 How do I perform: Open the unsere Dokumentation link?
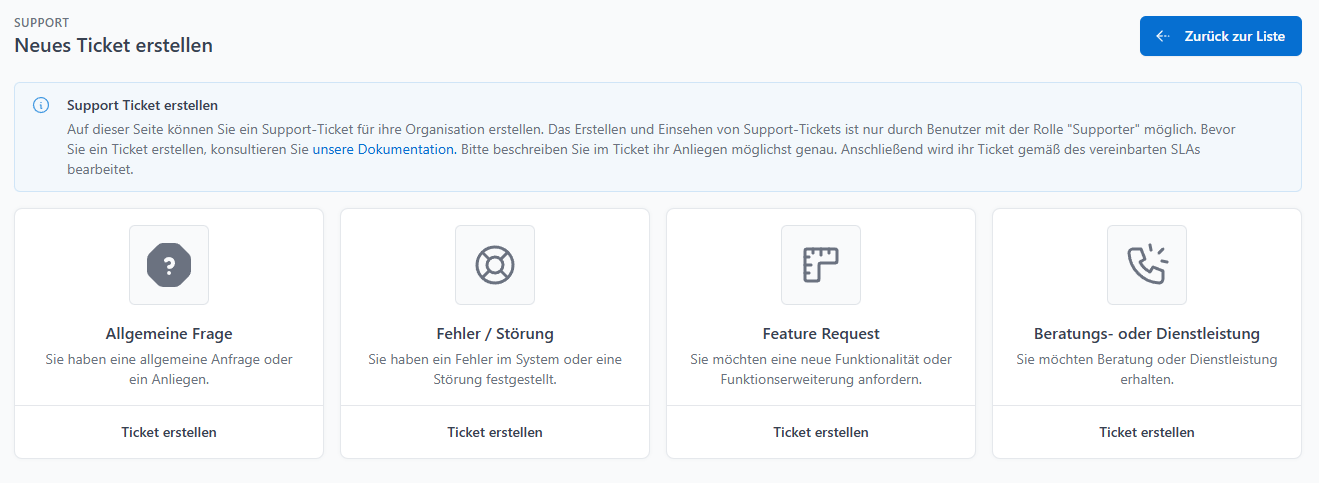pos(384,149)
